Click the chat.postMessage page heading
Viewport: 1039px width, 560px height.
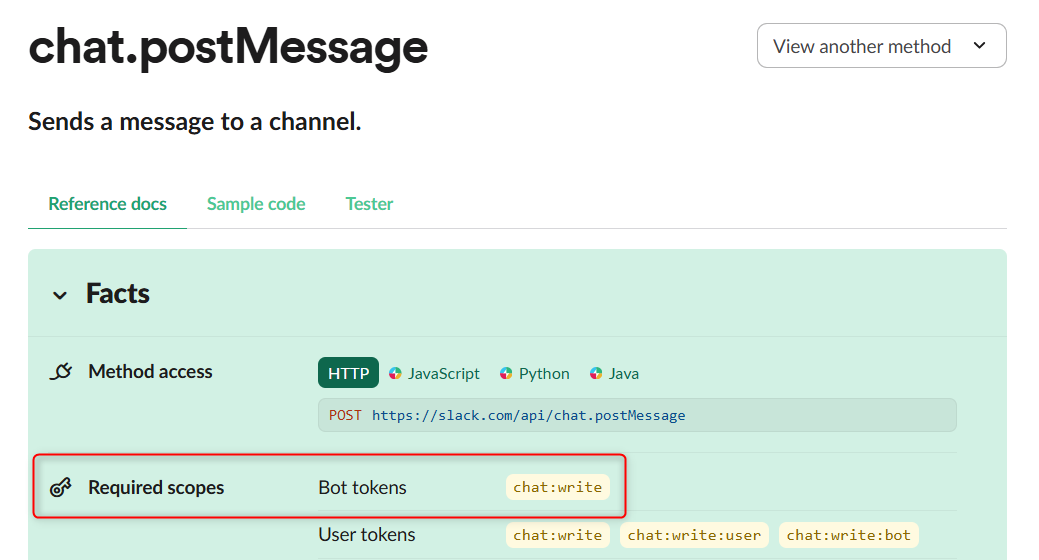point(228,48)
